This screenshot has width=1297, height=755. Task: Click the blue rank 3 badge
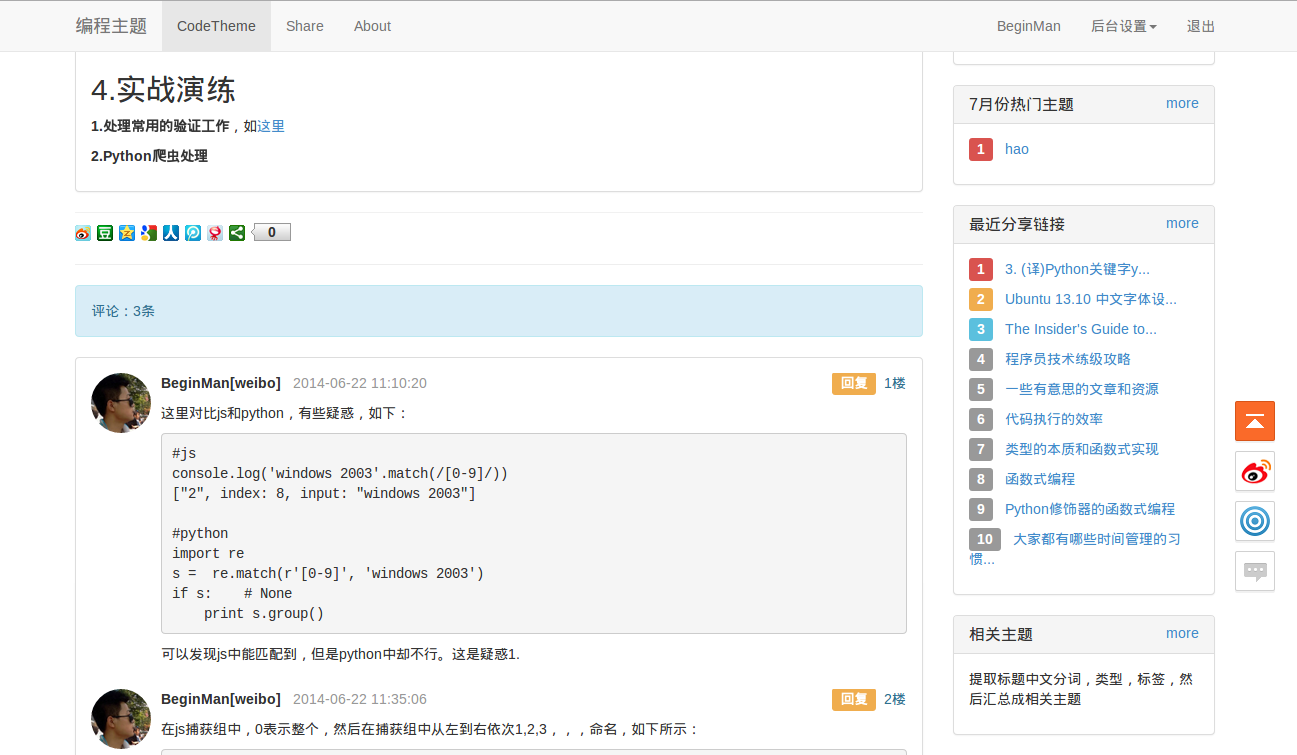981,329
